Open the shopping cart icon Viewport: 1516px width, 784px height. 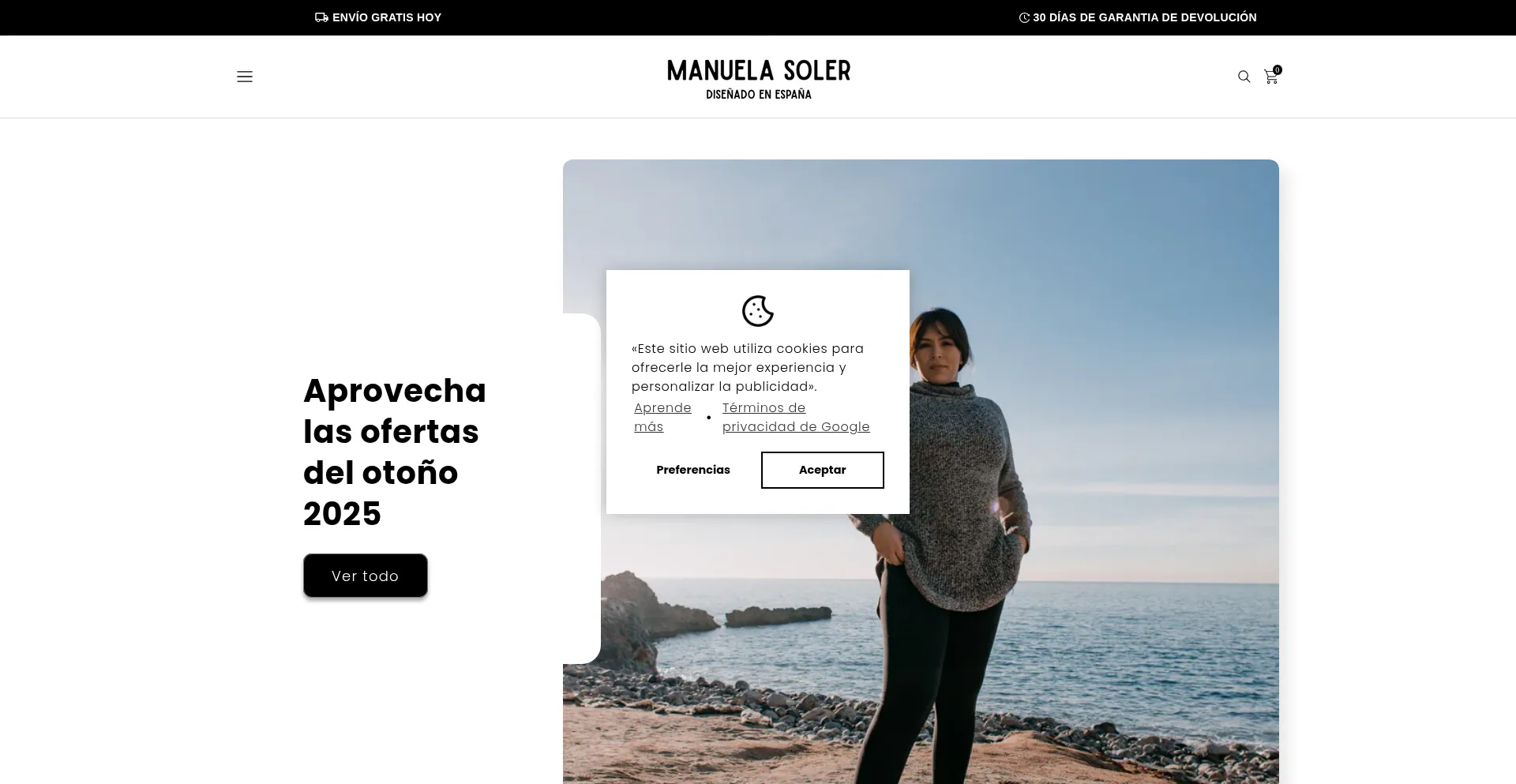click(1270, 77)
